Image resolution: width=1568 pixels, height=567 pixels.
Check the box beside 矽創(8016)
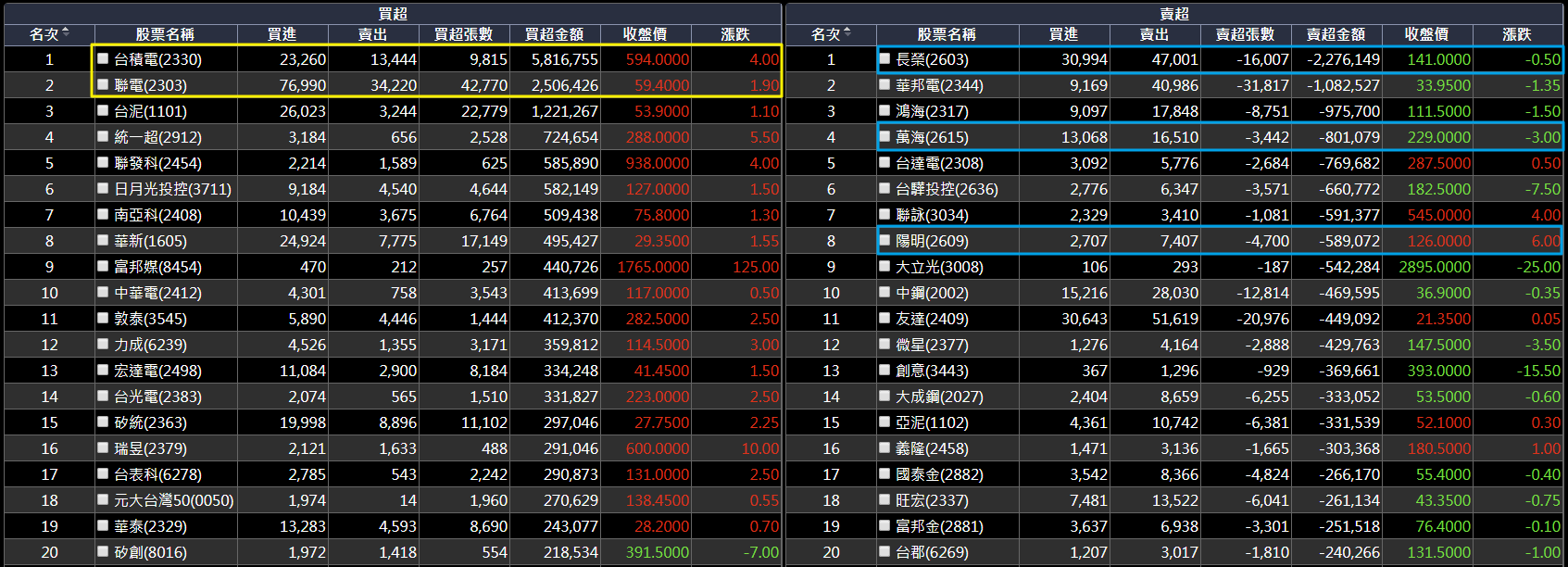pos(104,551)
